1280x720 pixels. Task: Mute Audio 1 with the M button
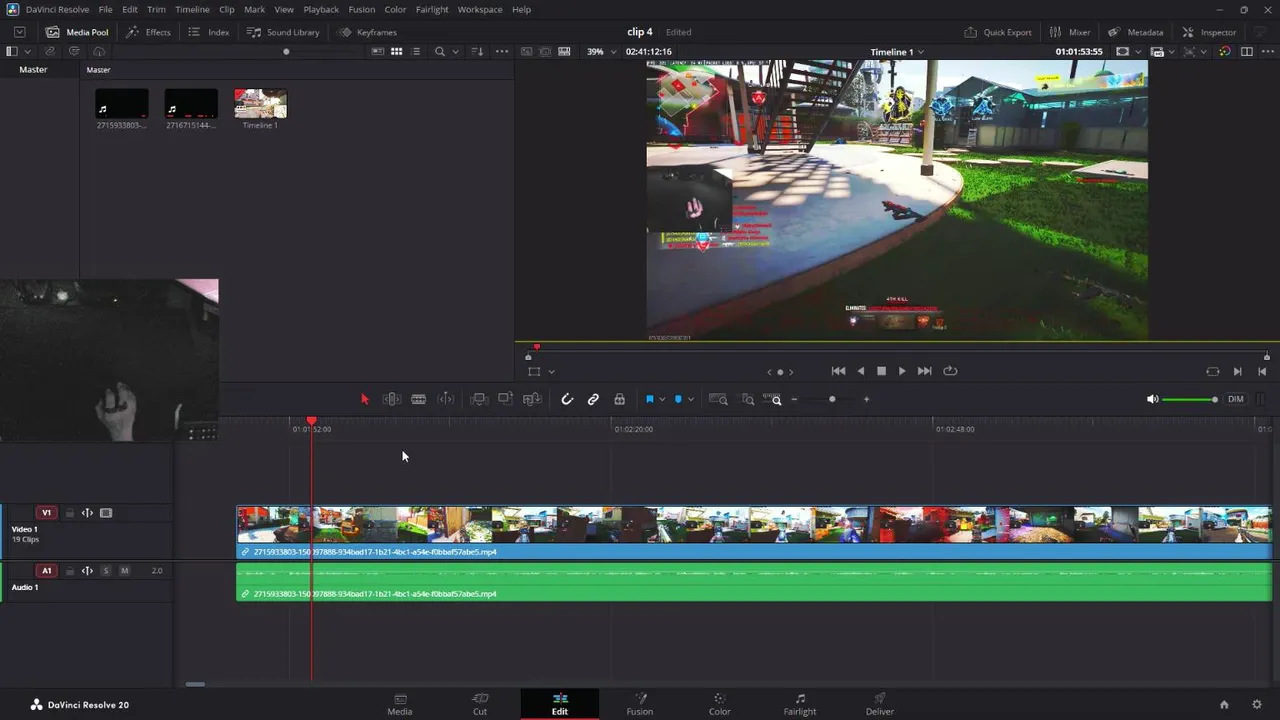coord(124,571)
